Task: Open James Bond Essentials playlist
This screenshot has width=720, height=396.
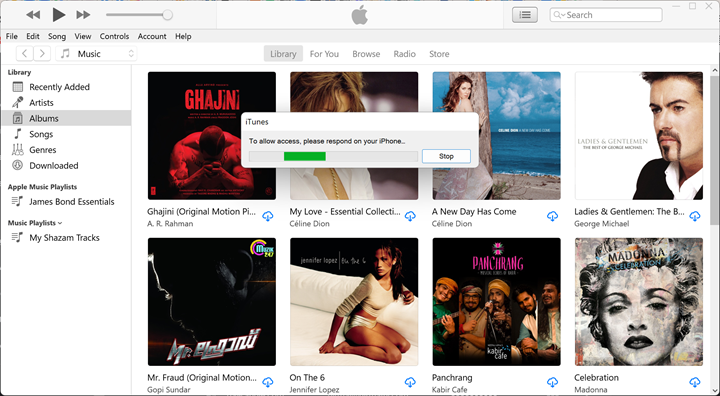Action: (x=66, y=201)
